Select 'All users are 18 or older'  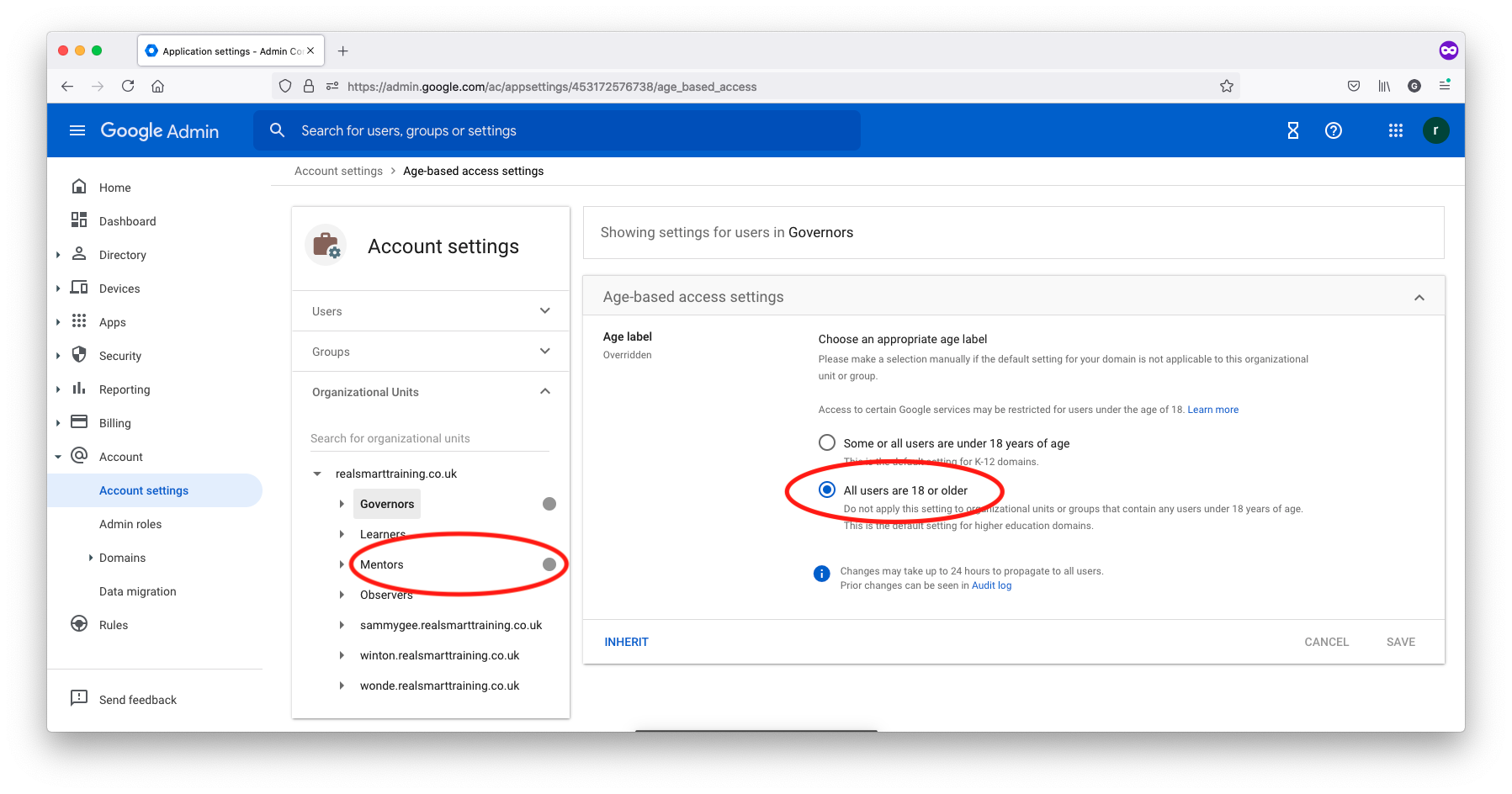827,490
